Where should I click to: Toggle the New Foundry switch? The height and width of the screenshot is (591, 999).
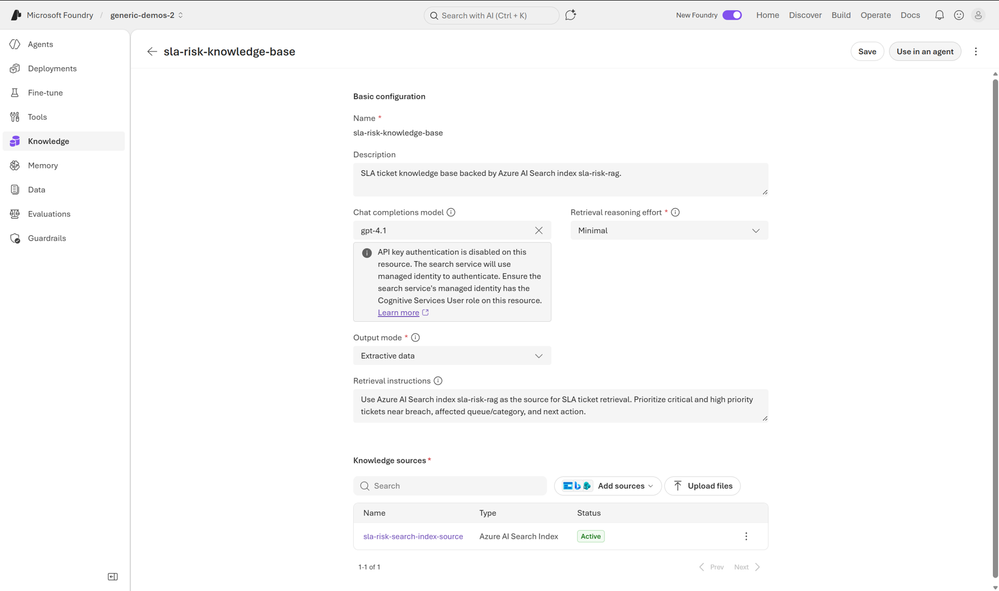(x=732, y=15)
